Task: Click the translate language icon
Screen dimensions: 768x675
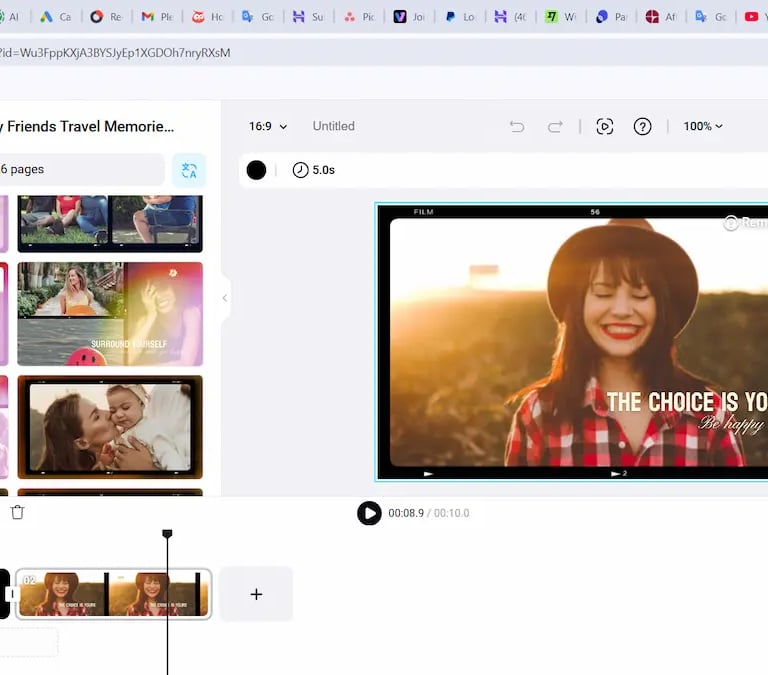Action: pos(189,170)
